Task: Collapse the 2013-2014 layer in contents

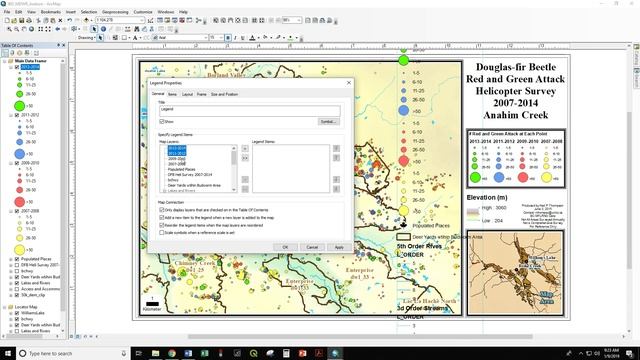Action: pyautogui.click(x=11, y=67)
